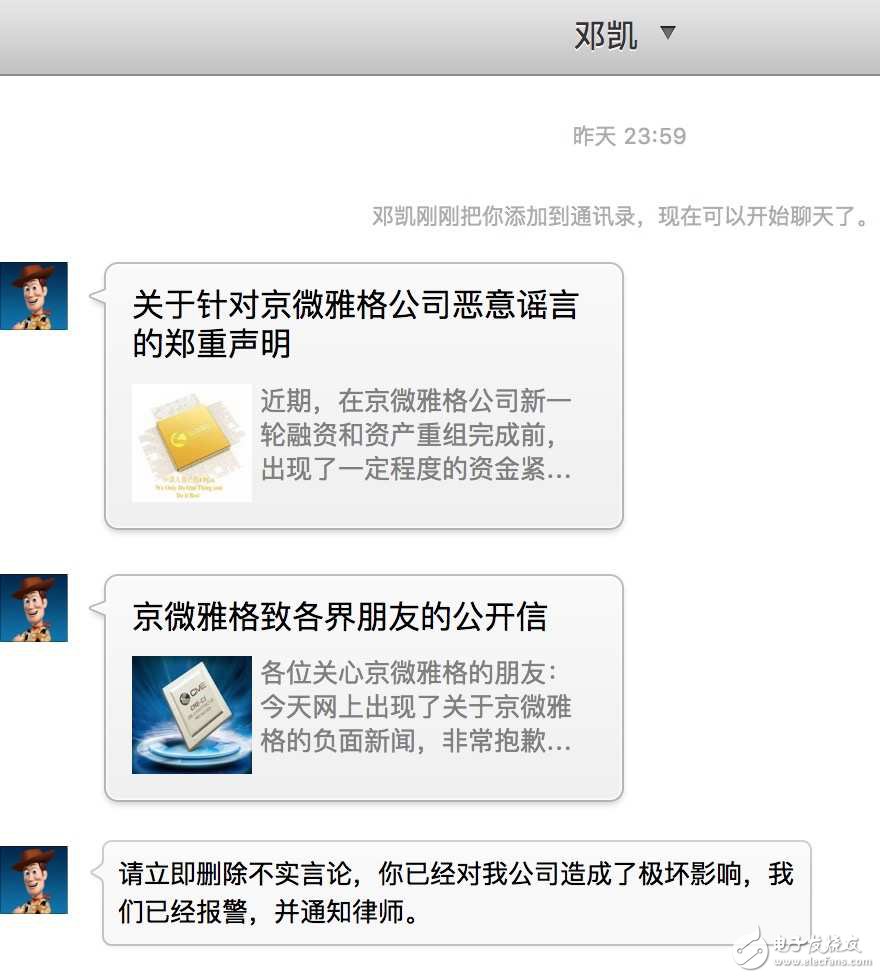
Task: Click the 昨天 23:59 timestamp
Action: [629, 136]
